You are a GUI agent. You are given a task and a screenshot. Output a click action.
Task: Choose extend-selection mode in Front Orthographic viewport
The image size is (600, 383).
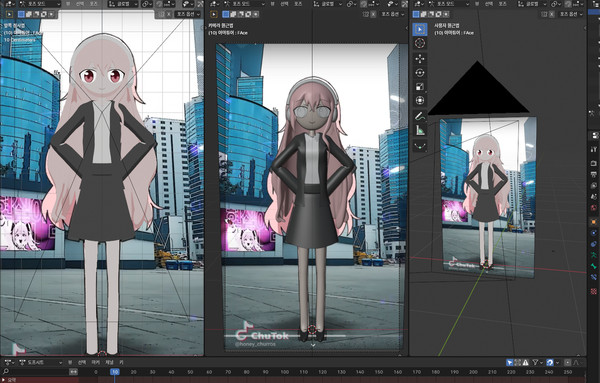29,14
